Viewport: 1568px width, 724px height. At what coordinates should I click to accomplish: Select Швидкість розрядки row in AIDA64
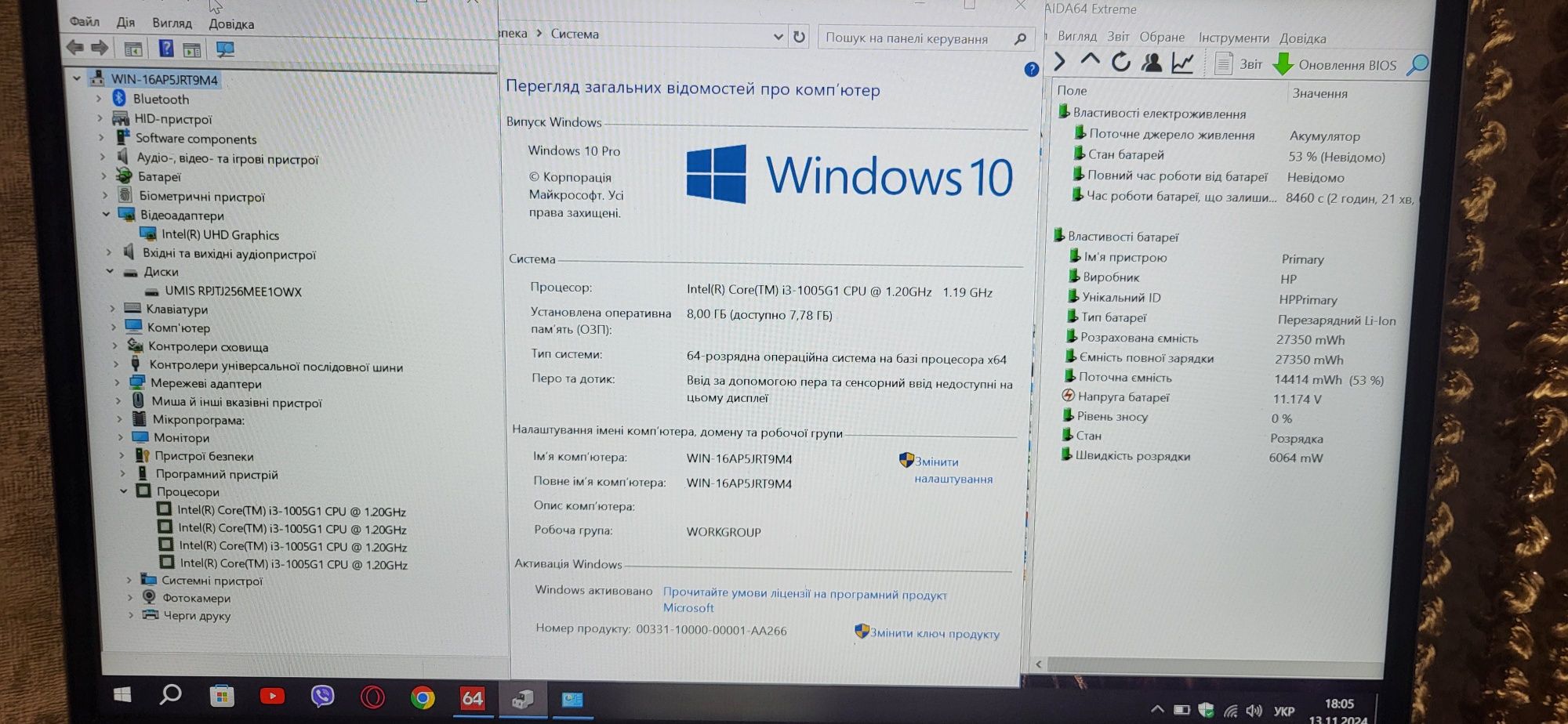1132,455
